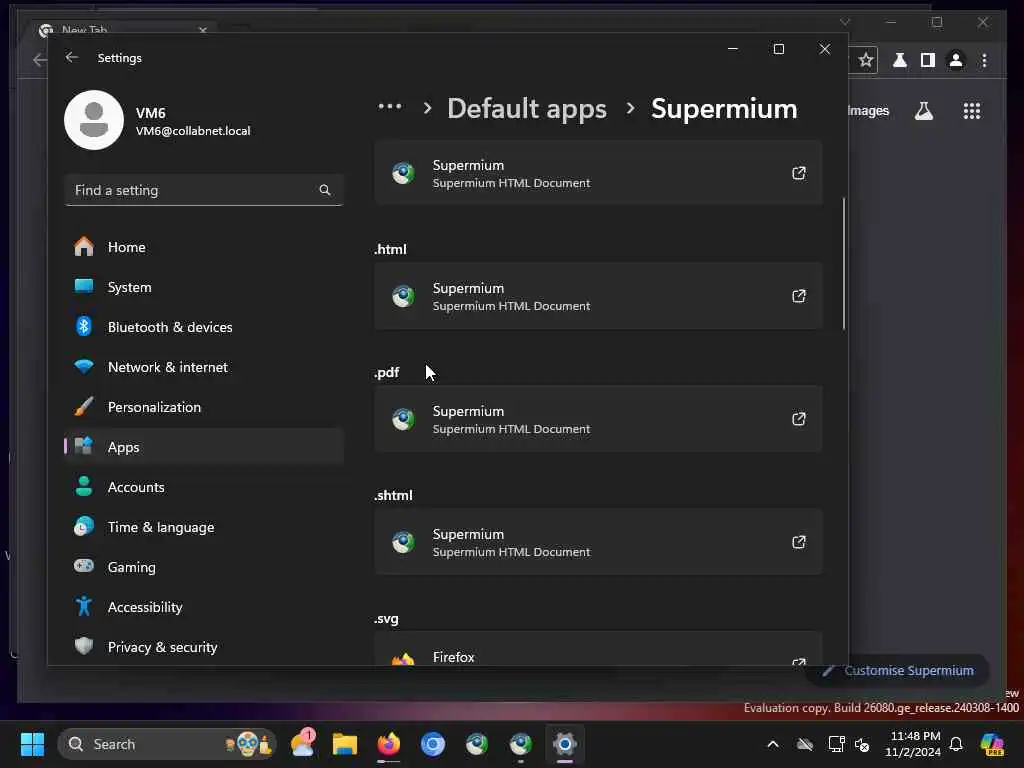
Task: Focus the Find a setting search box
Action: (204, 190)
